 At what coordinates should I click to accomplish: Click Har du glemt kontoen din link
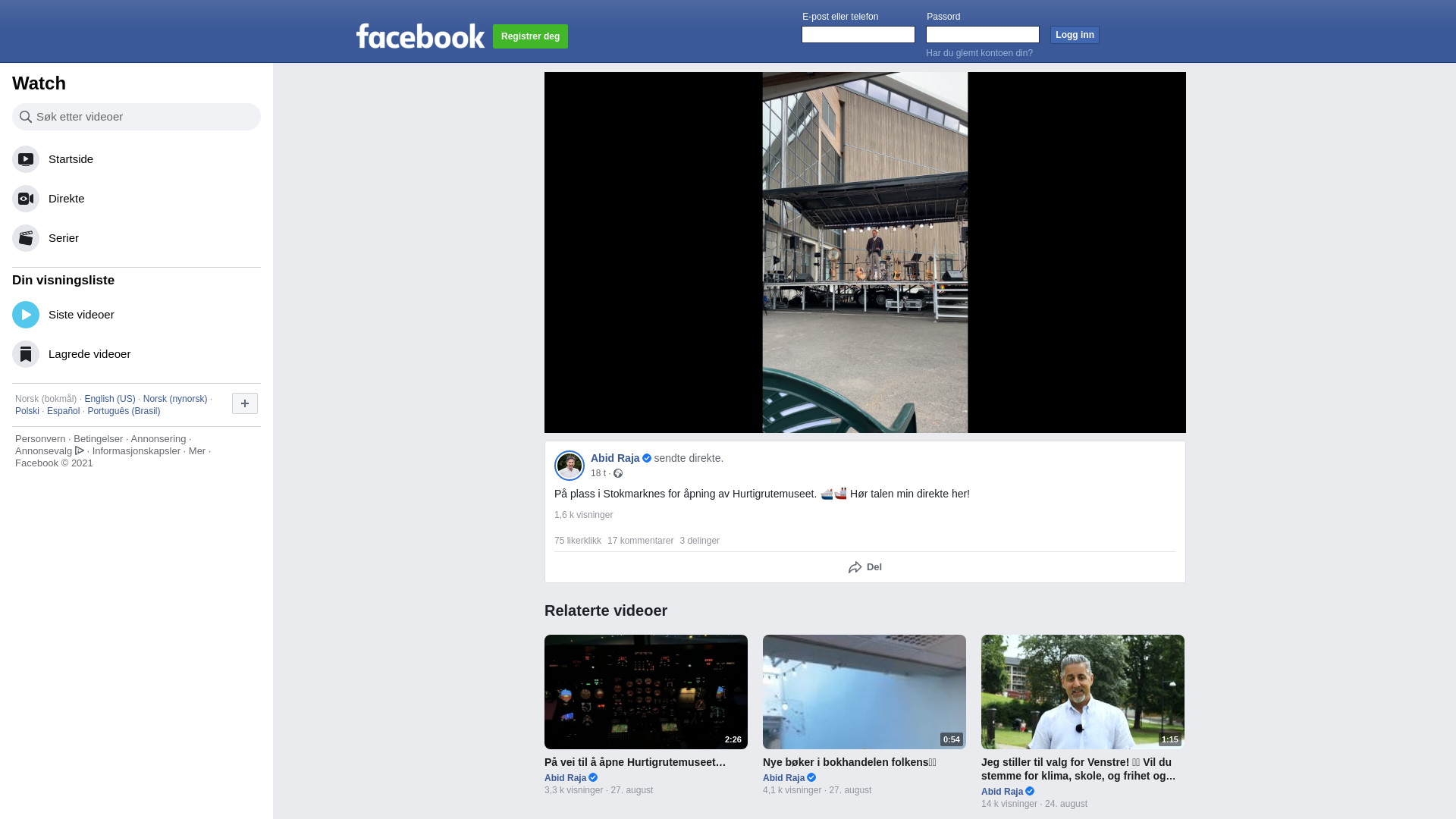pyautogui.click(x=979, y=53)
